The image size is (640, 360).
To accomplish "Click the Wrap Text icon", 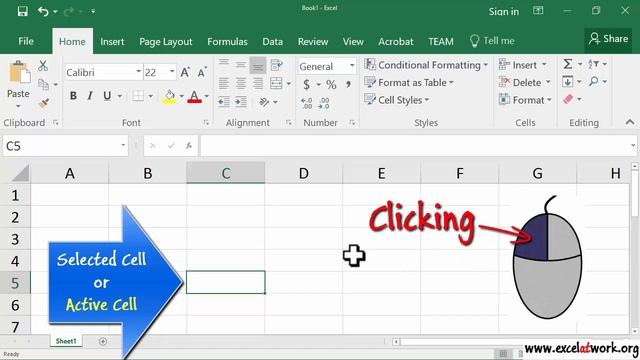I will pyautogui.click(x=277, y=64).
